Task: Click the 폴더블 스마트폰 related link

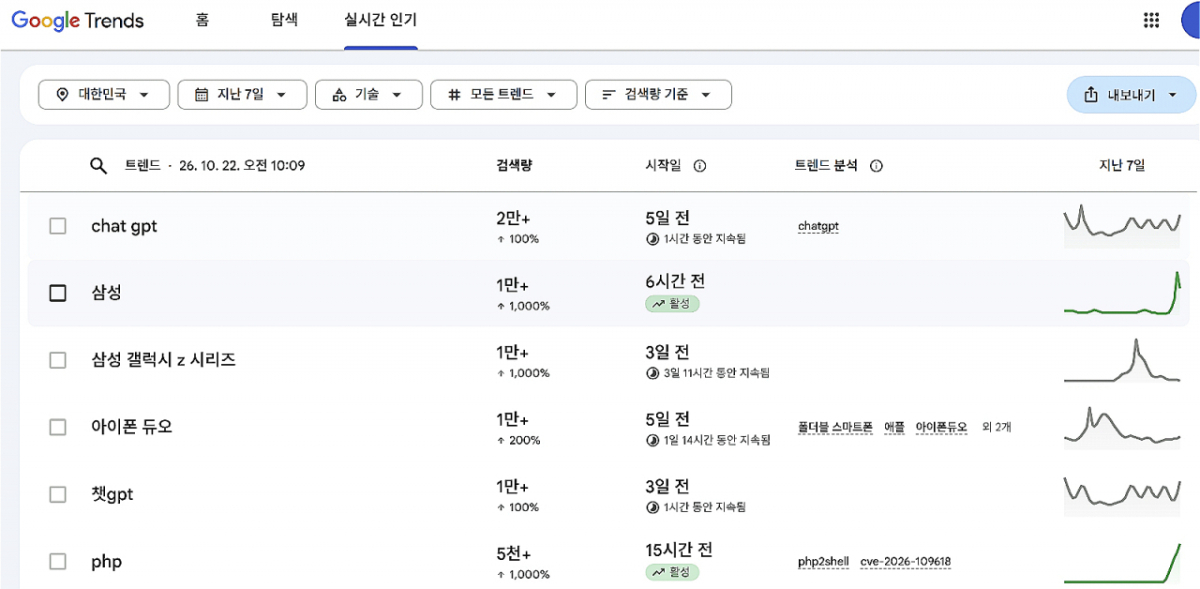Action: click(835, 427)
